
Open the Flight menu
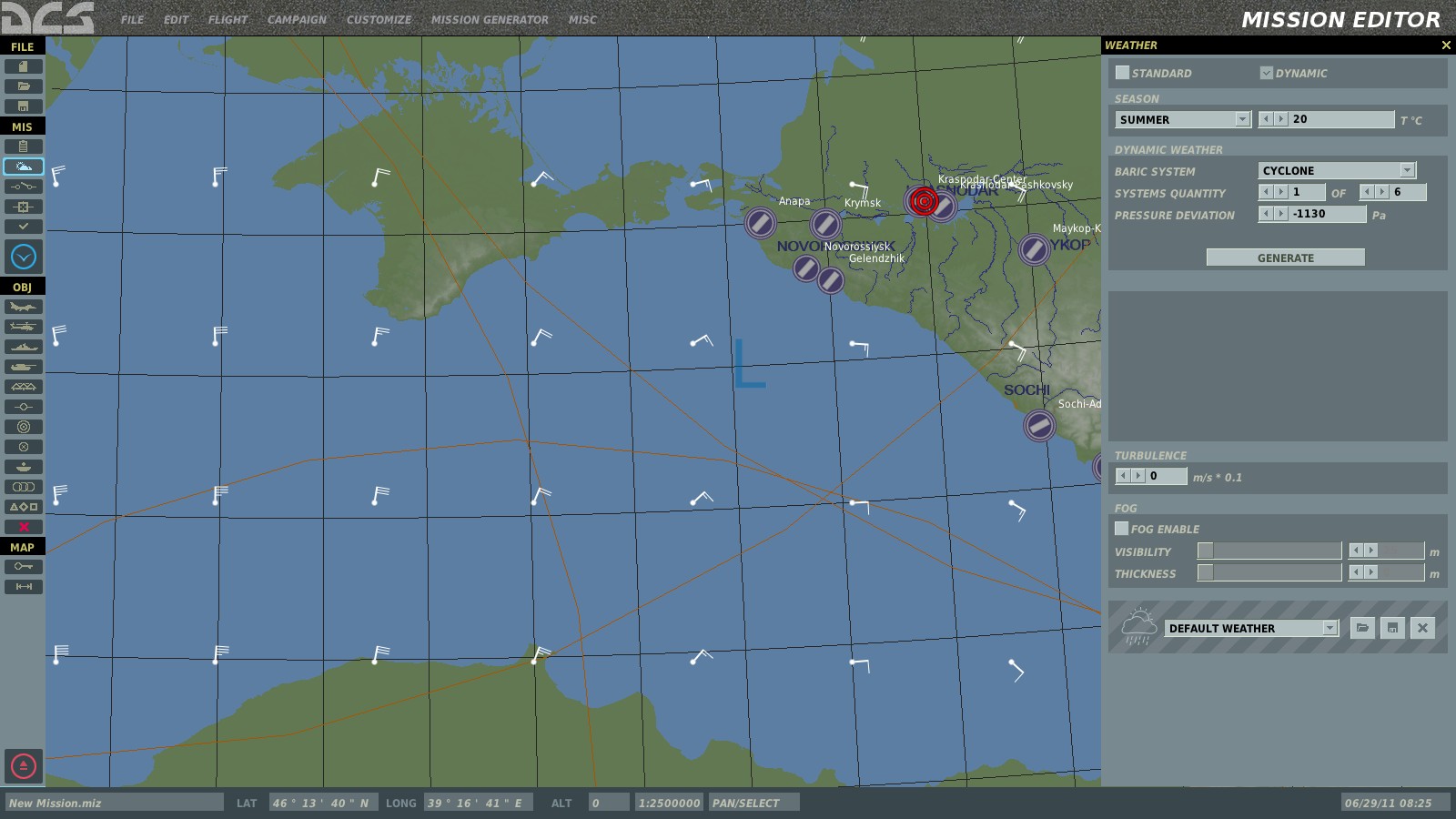click(x=227, y=19)
